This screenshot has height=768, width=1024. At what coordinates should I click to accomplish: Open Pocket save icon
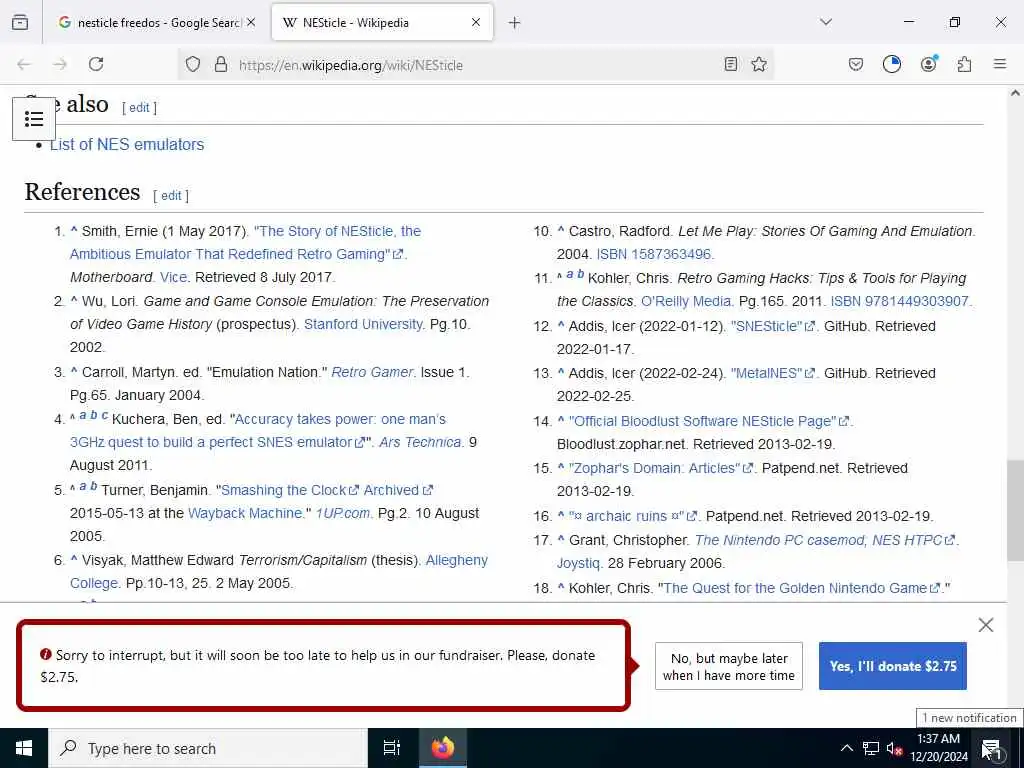(x=856, y=64)
